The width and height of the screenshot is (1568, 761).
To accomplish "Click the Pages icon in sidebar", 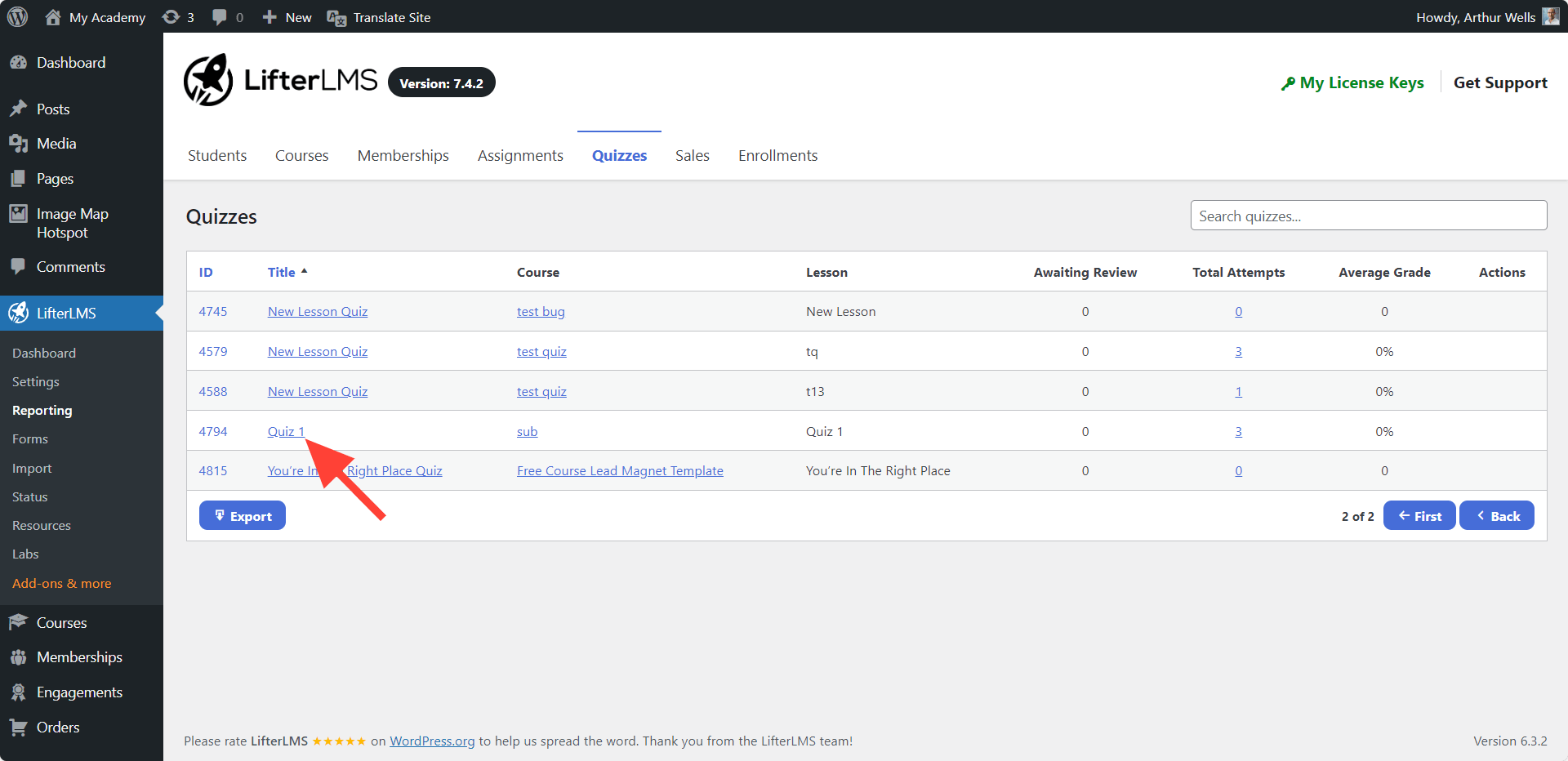I will [x=18, y=179].
